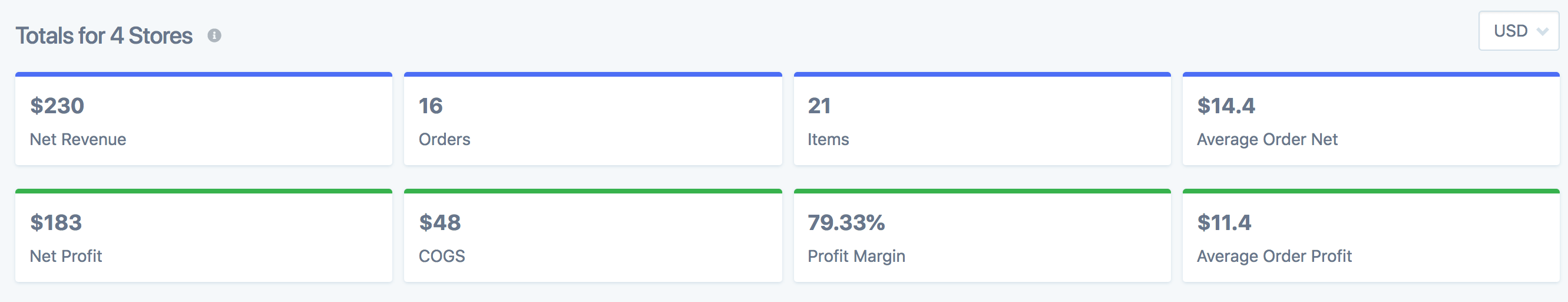
Task: Click the $11.4 average profit value
Action: [x=1223, y=223]
